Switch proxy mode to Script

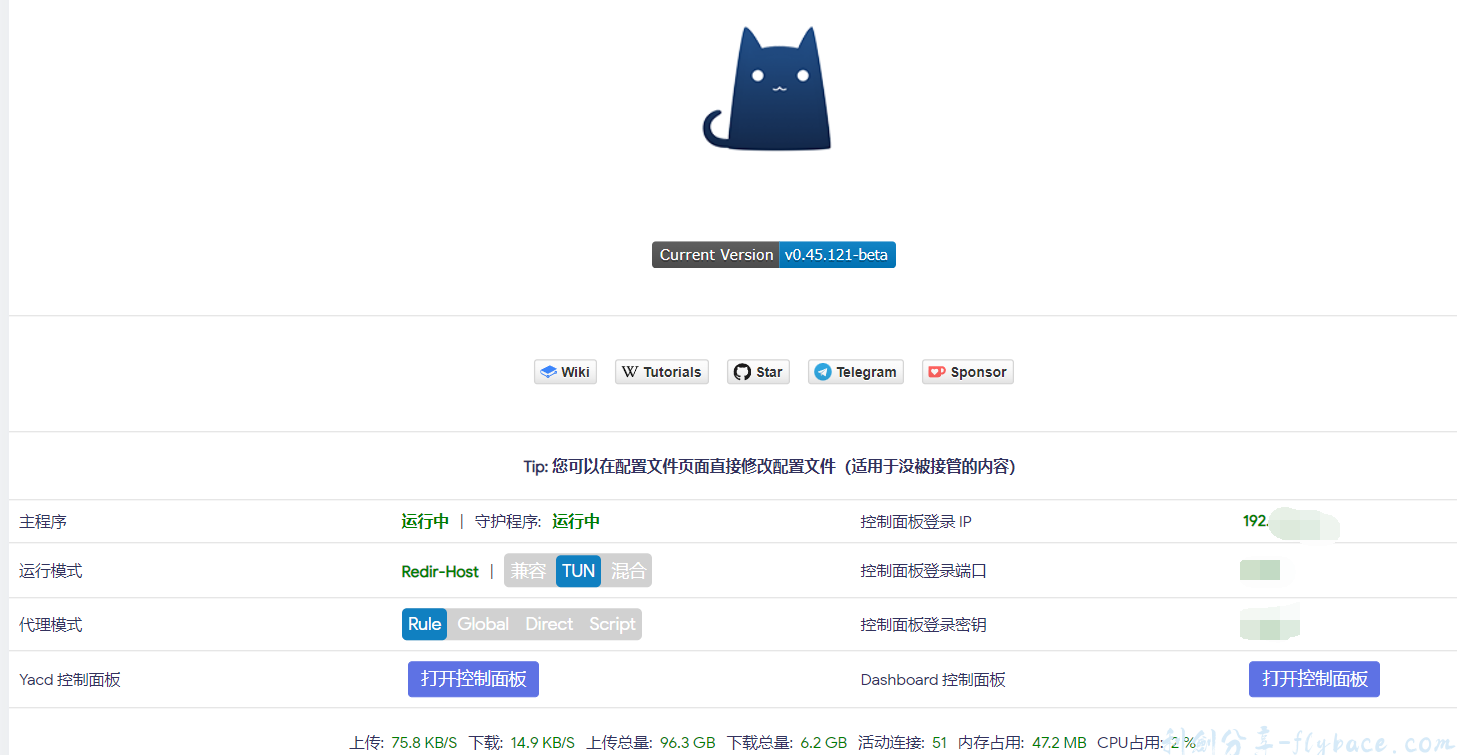[x=612, y=624]
